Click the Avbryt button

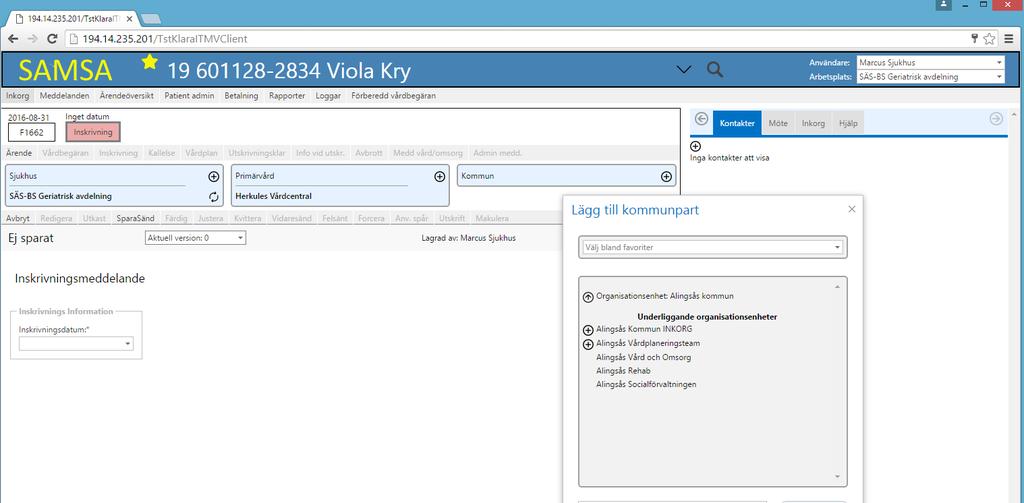18,218
